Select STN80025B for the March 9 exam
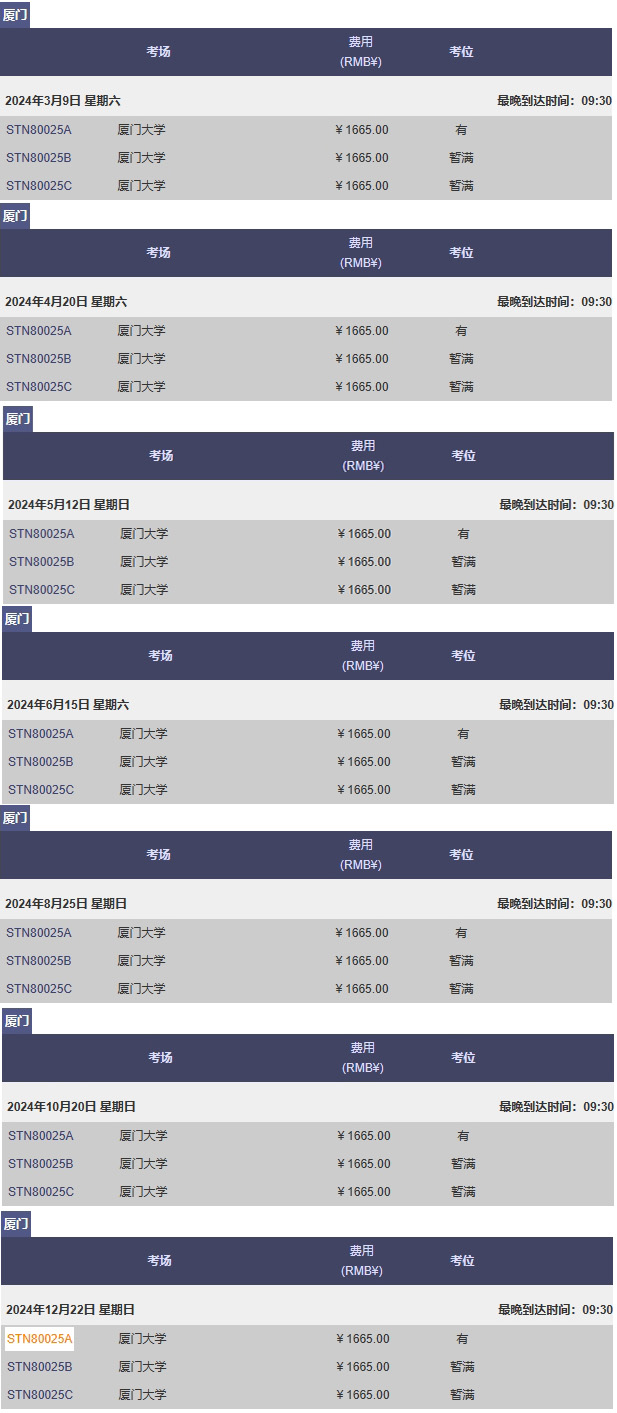Image resolution: width=617 pixels, height=1413 pixels. 39,158
